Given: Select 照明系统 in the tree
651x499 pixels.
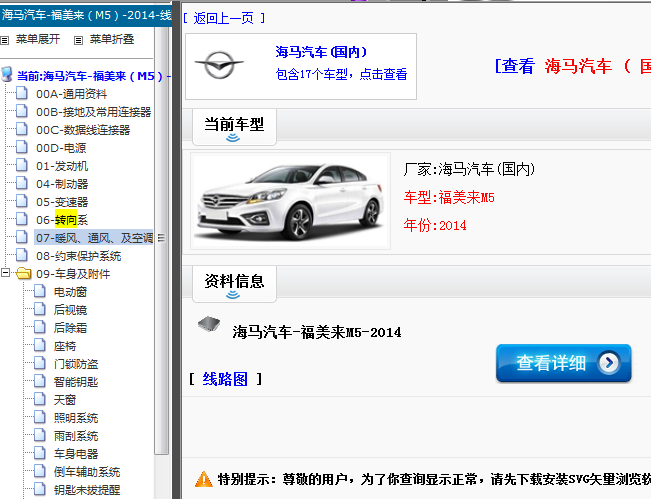Looking at the screenshot, I should pos(75,418).
